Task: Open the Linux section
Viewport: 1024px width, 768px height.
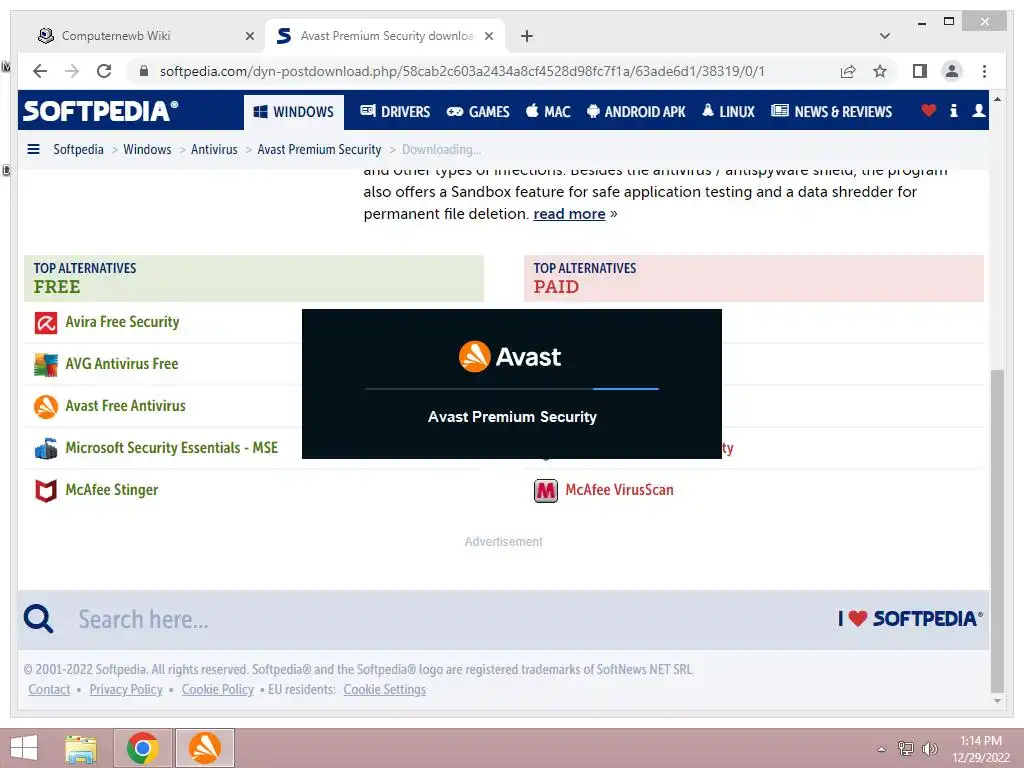Action: point(728,112)
